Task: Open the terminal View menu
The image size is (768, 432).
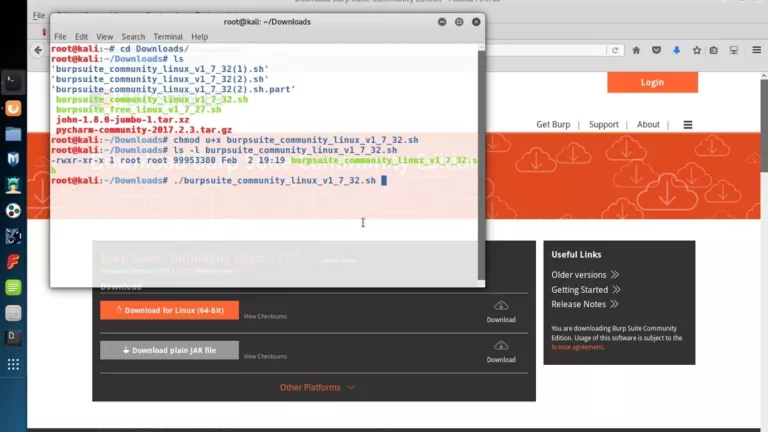Action: (104, 37)
